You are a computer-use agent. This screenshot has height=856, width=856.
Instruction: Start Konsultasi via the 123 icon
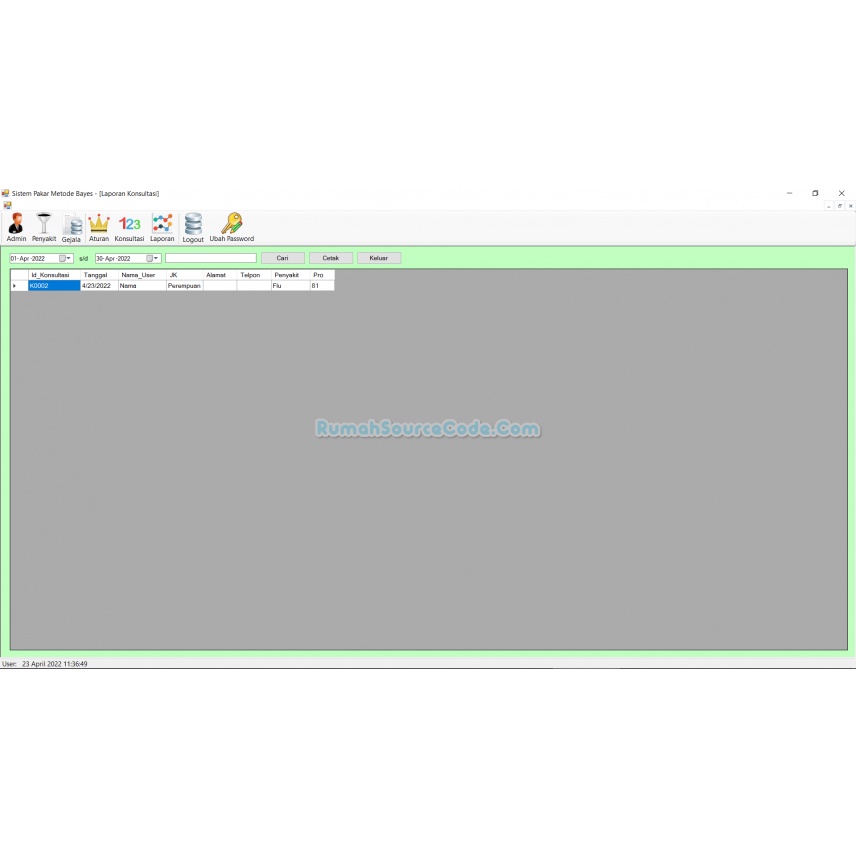[x=129, y=227]
